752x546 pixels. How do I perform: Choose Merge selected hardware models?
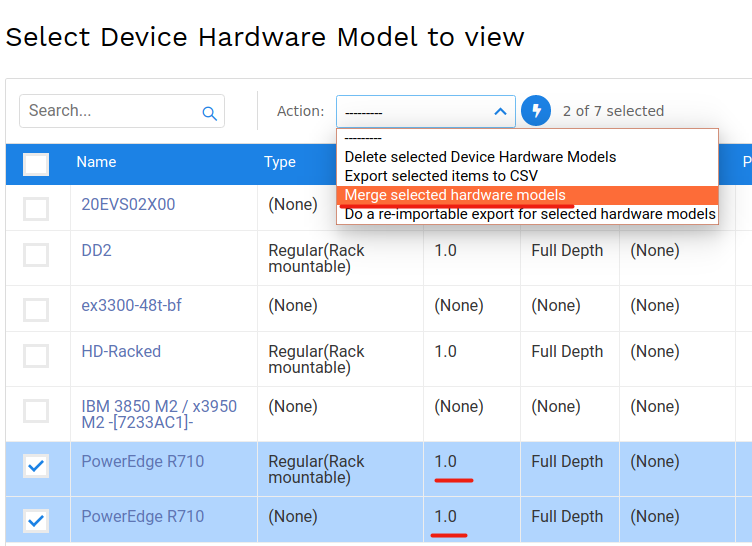click(528, 195)
